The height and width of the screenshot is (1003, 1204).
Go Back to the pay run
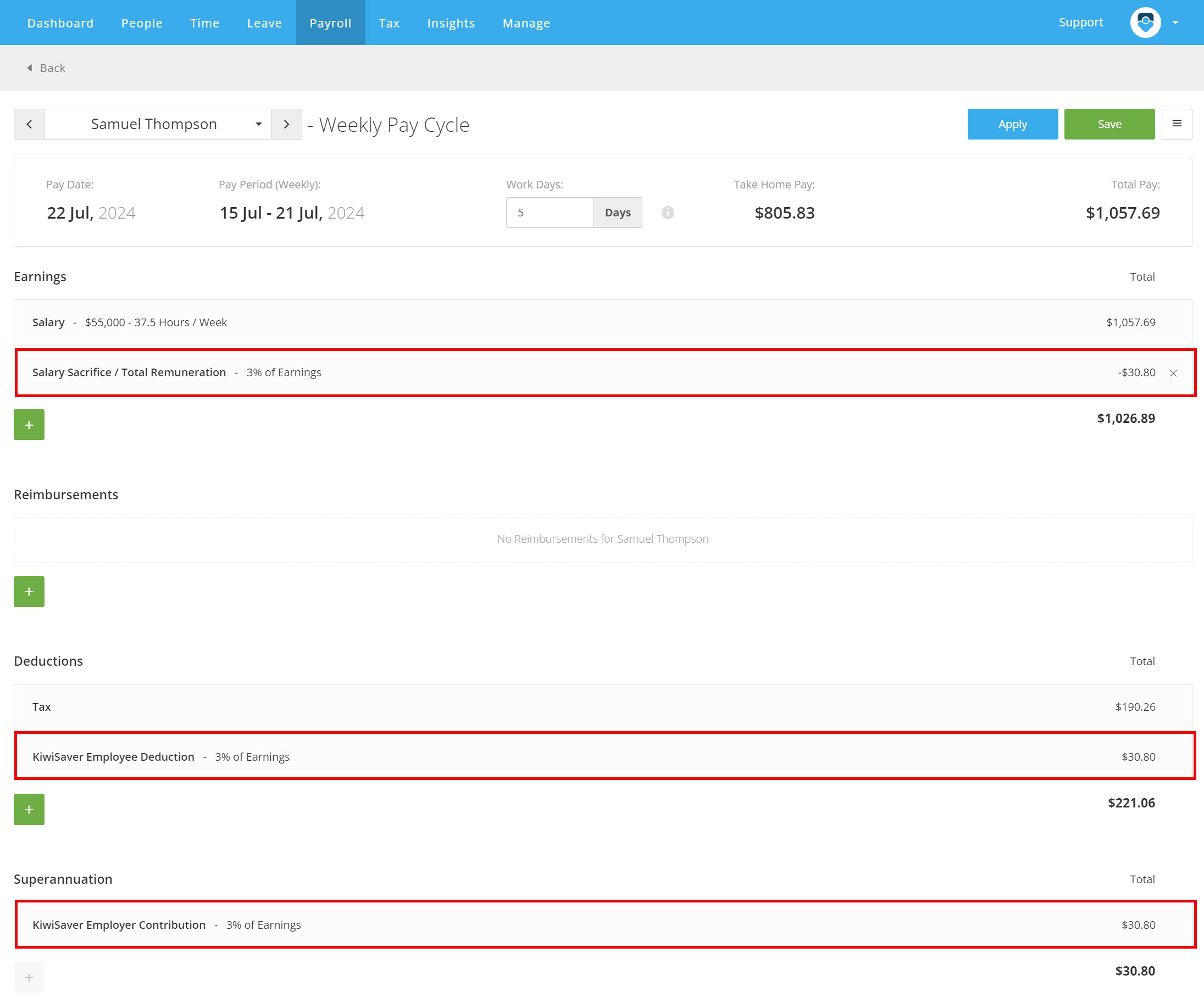click(x=46, y=68)
